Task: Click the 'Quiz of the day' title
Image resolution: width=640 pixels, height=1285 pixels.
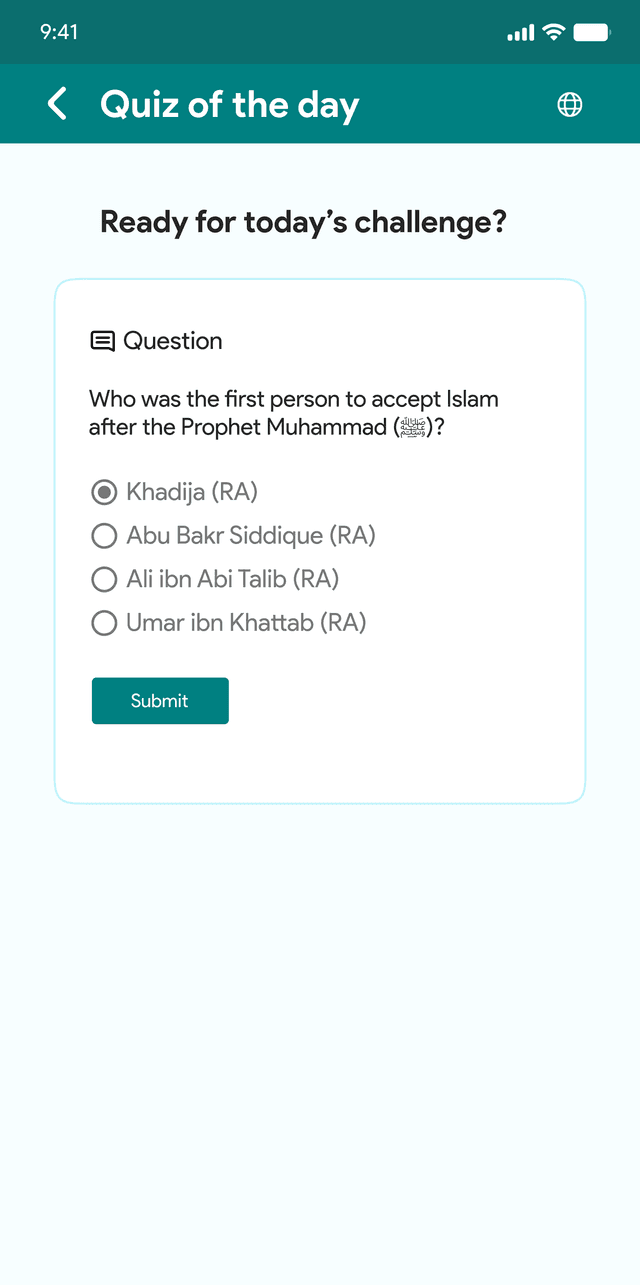Action: 229,104
